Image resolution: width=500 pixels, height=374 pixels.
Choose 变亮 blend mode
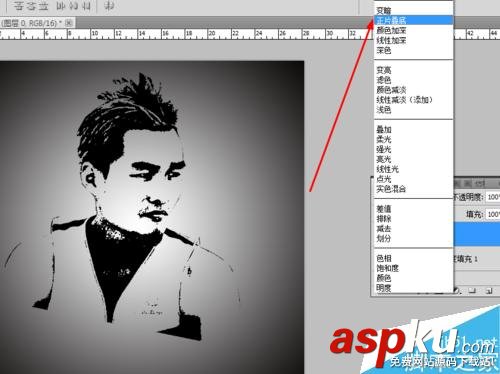pyautogui.click(x=413, y=70)
